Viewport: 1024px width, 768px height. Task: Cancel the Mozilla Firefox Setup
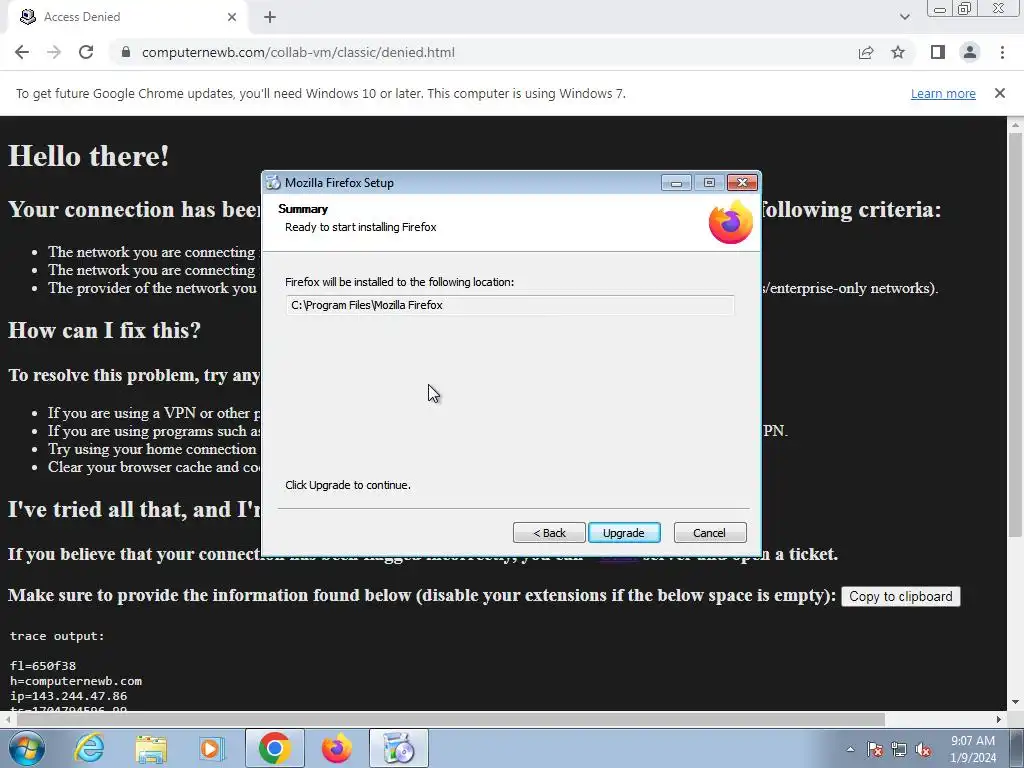pyautogui.click(x=709, y=533)
